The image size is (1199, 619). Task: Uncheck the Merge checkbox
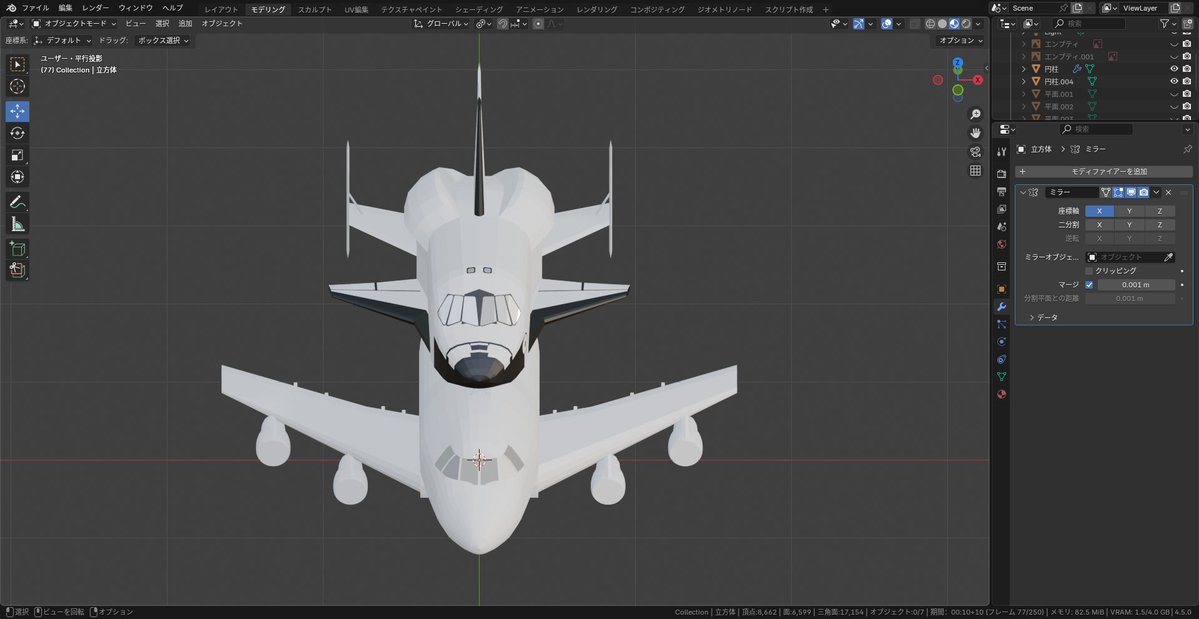click(1089, 284)
